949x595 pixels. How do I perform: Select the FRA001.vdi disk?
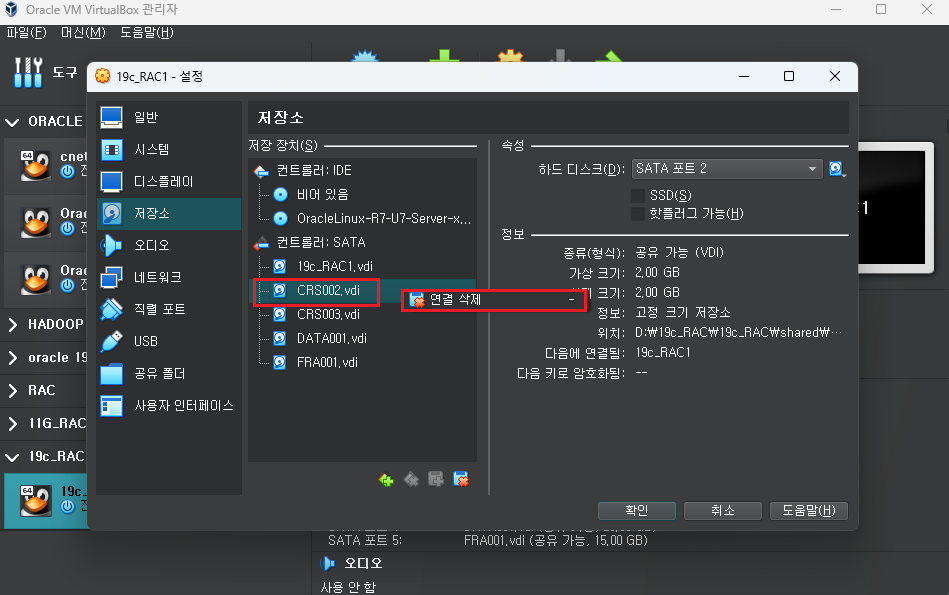tap(327, 363)
